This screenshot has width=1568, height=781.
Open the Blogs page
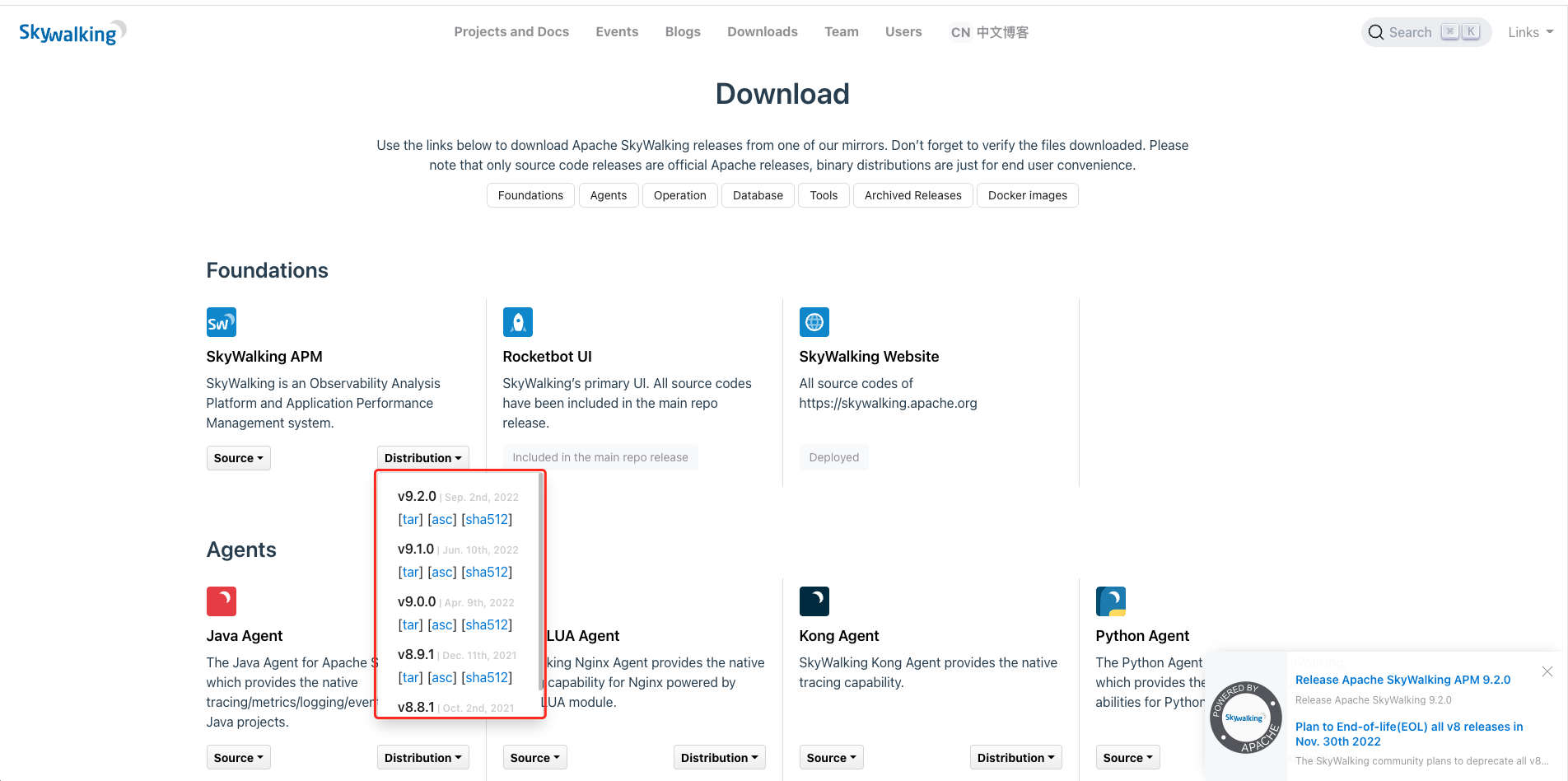(683, 31)
